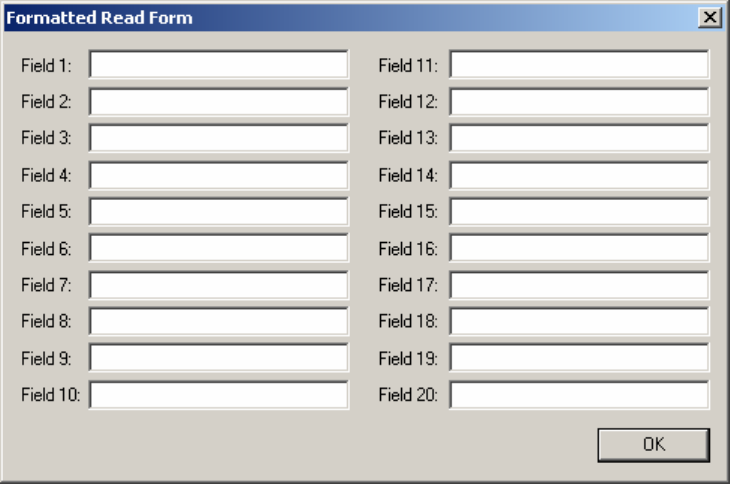Focus the Field 15 text field
The width and height of the screenshot is (730, 484).
(579, 211)
